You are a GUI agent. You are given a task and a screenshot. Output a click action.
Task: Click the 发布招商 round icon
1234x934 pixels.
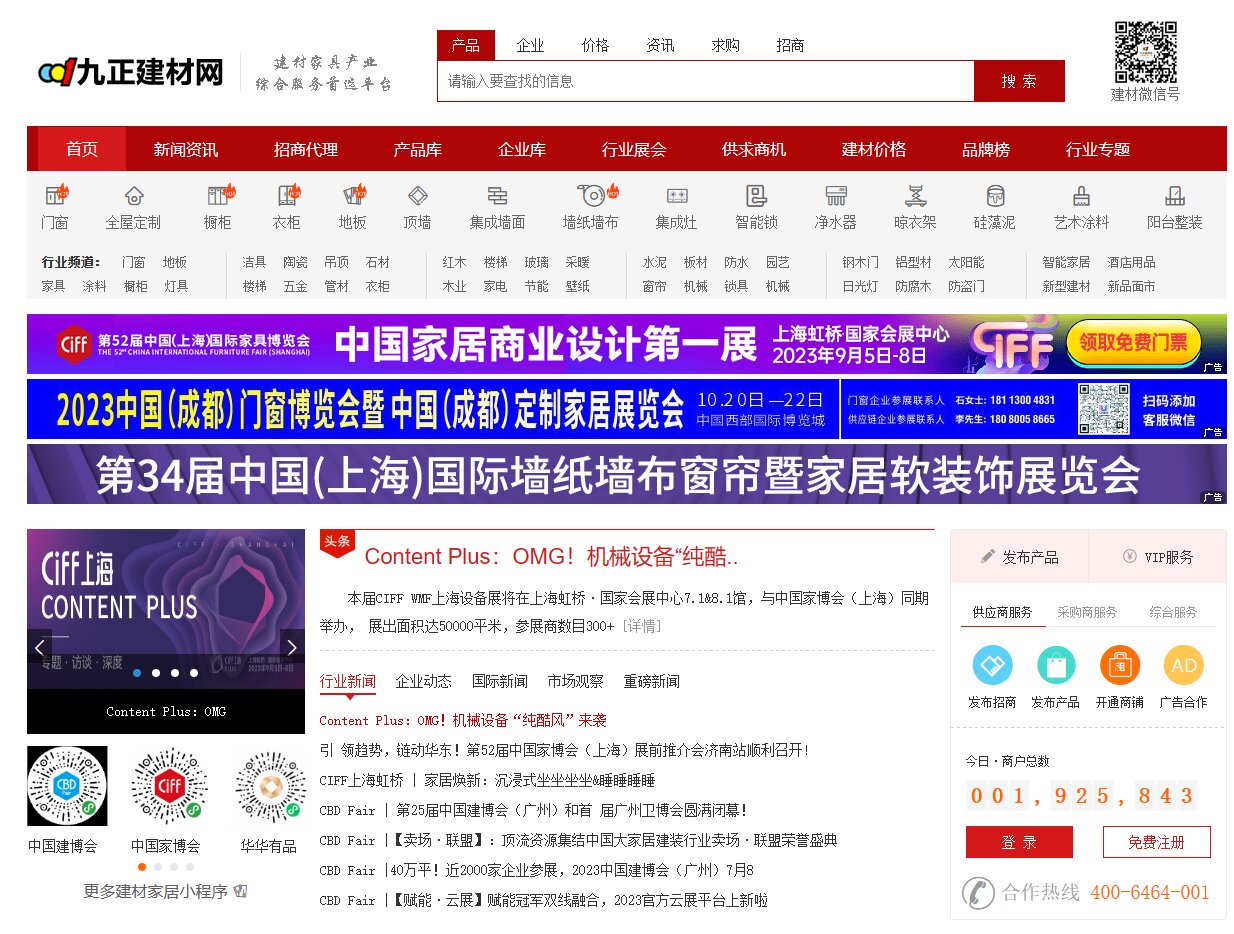992,665
